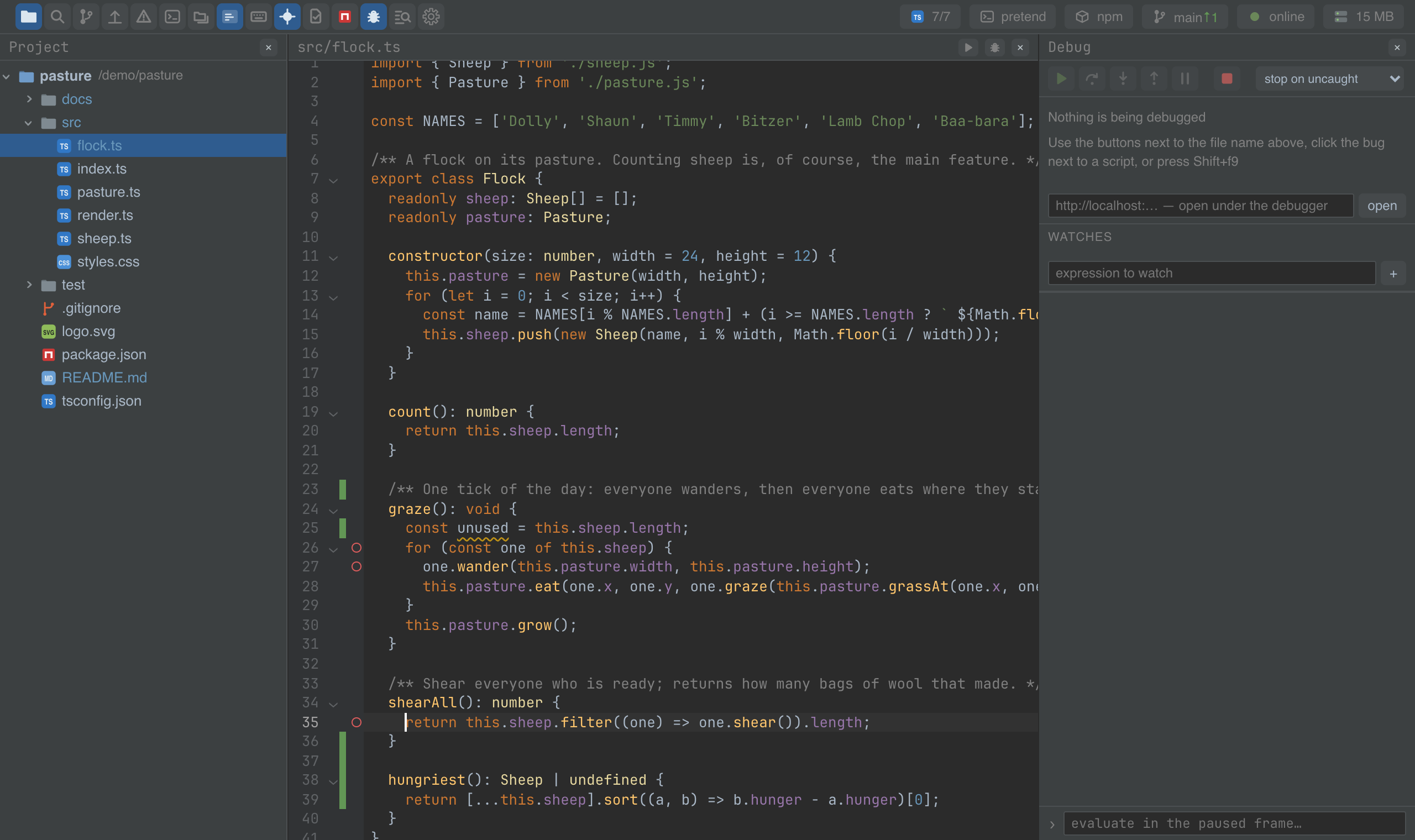Toggle the Project folder panel icon
This screenshot has width=1415, height=840.
pyautogui.click(x=28, y=17)
